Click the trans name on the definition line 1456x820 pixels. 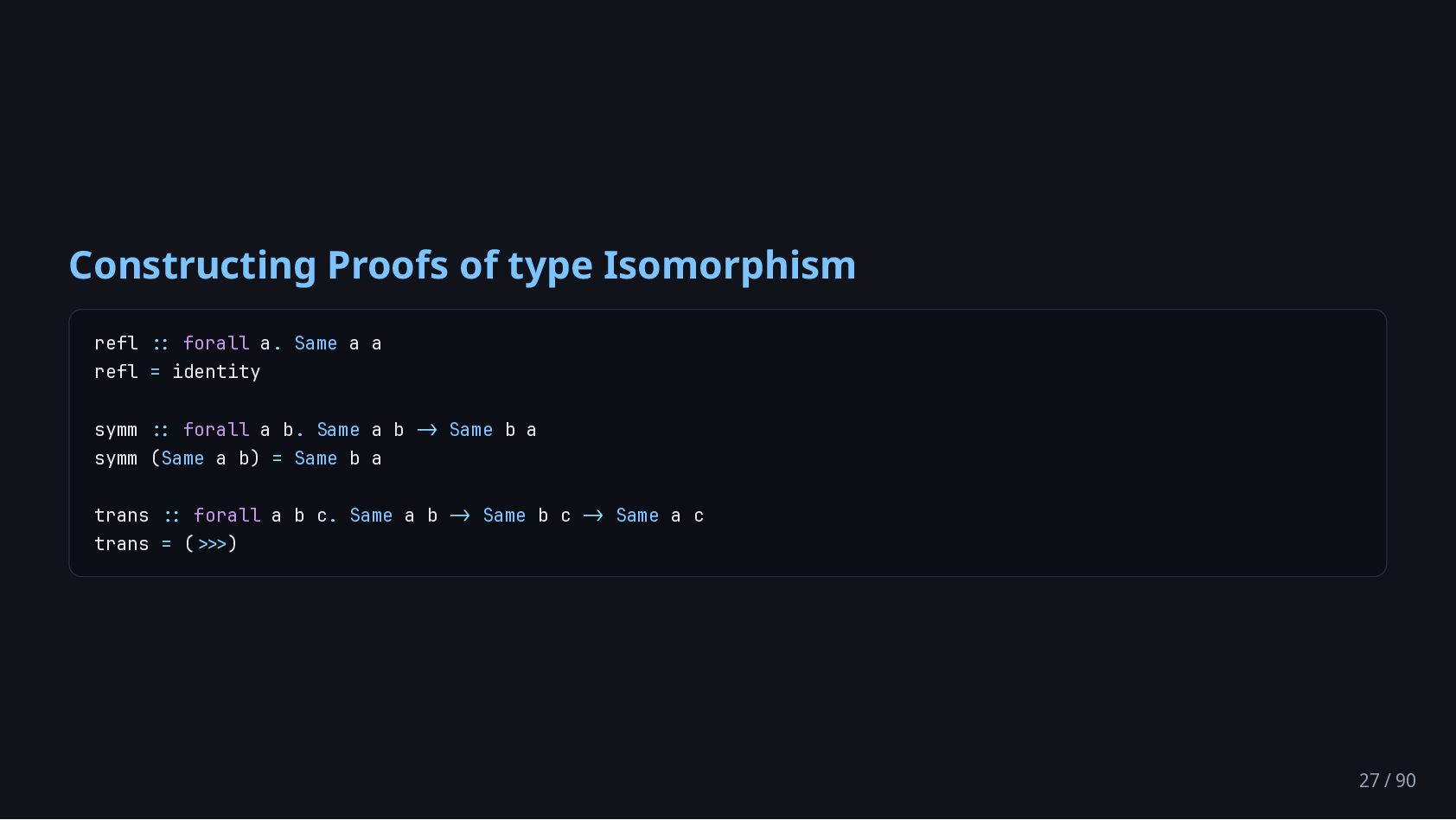click(122, 544)
